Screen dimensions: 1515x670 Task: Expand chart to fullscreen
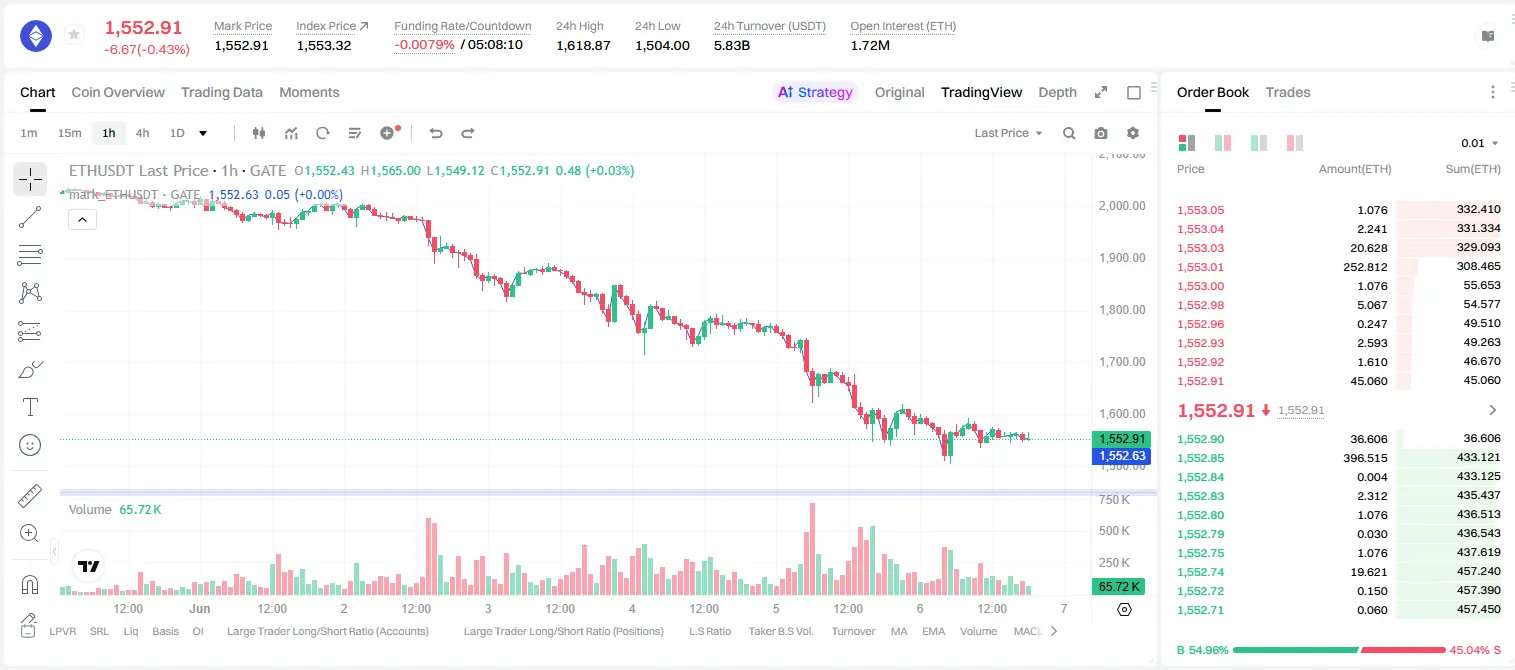[x=1101, y=92]
